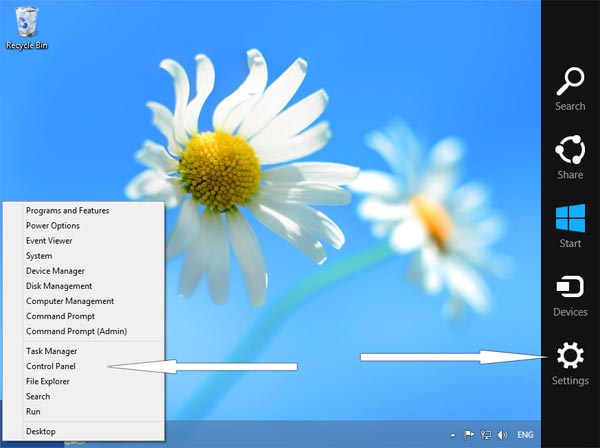This screenshot has width=600, height=448.
Task: Open Disk Management
Action: pos(59,286)
